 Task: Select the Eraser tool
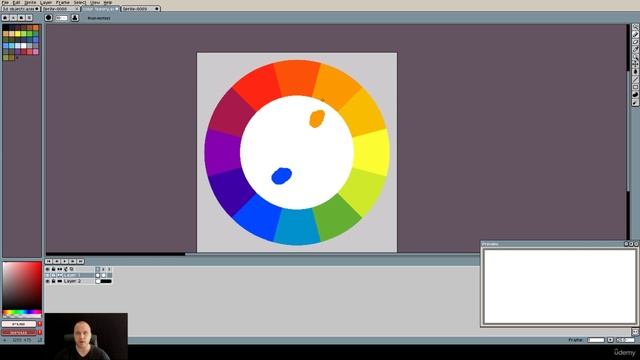click(635, 42)
